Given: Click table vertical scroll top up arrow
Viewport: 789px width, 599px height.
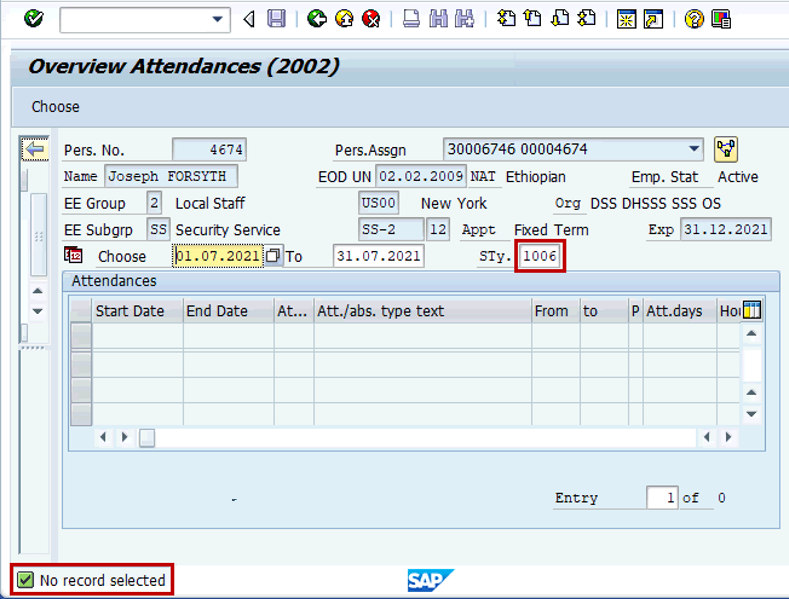Looking at the screenshot, I should point(752,333).
